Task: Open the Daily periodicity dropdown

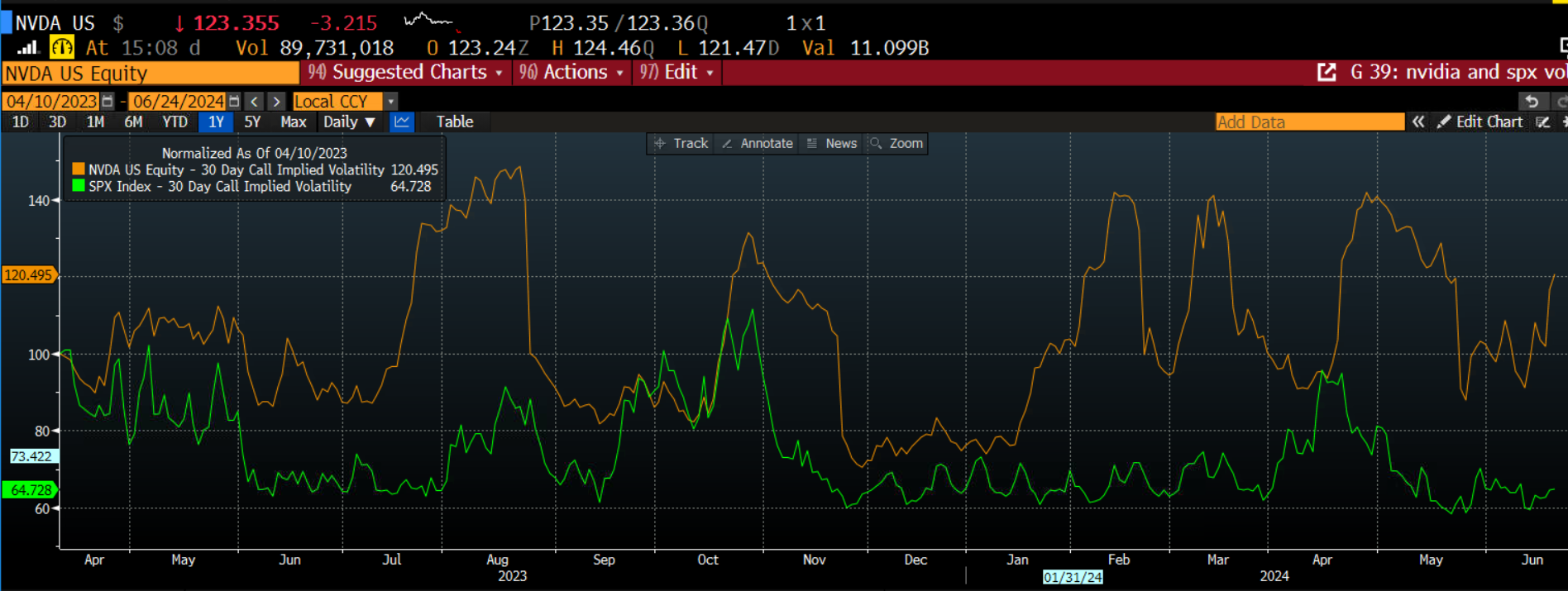Action: [x=349, y=122]
